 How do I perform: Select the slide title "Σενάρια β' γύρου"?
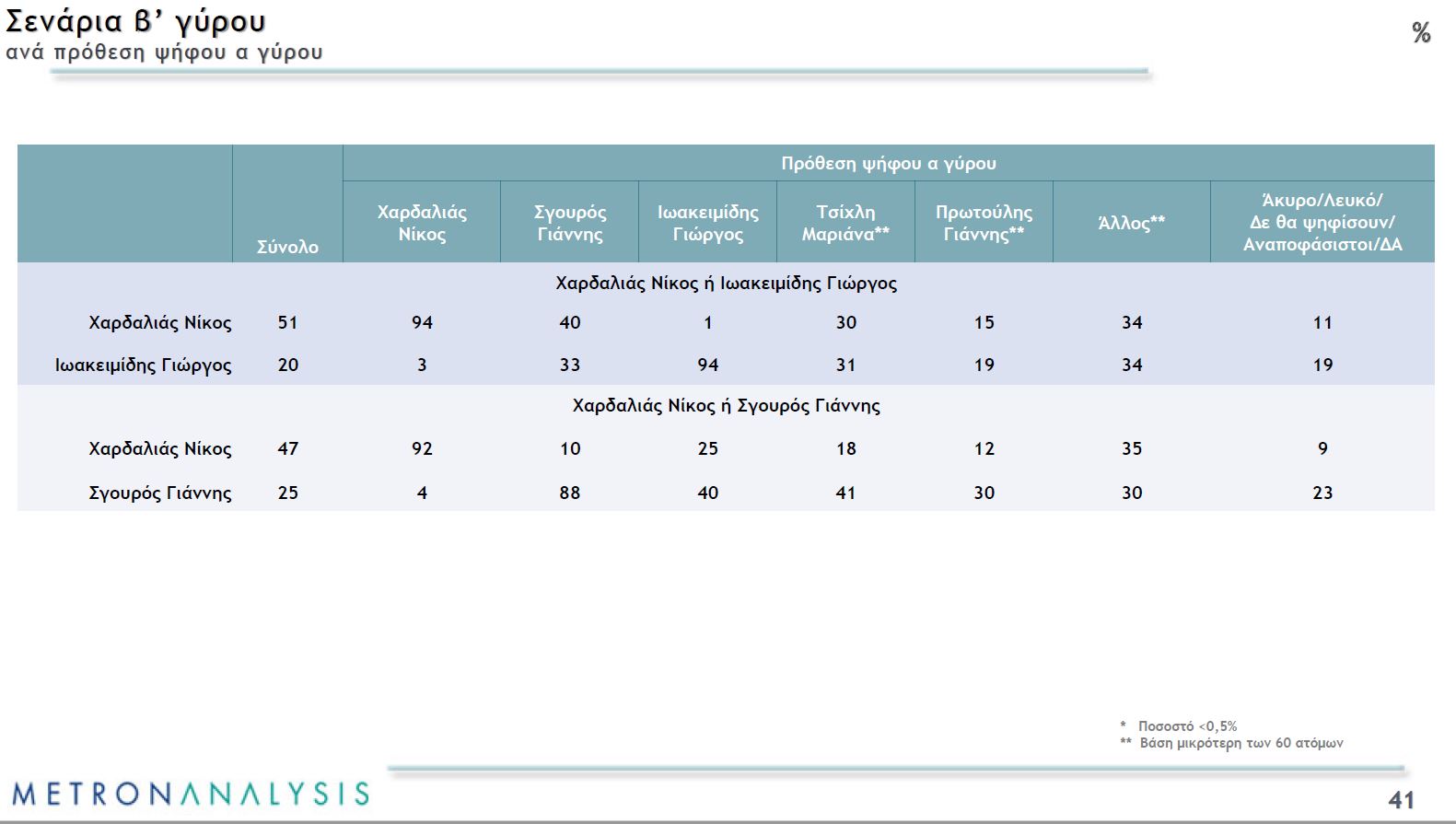135,21
